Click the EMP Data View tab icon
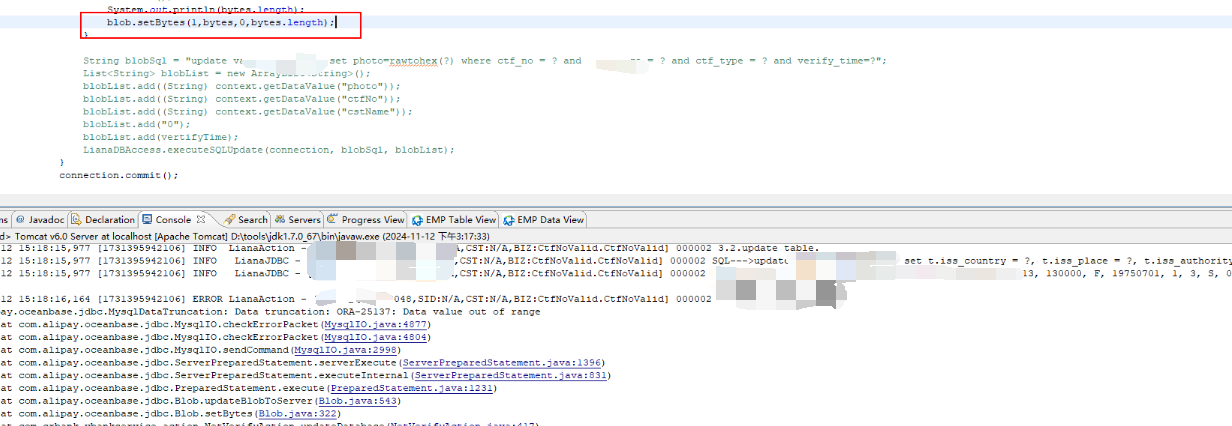Viewport: 1232px width, 426px height. (x=509, y=220)
